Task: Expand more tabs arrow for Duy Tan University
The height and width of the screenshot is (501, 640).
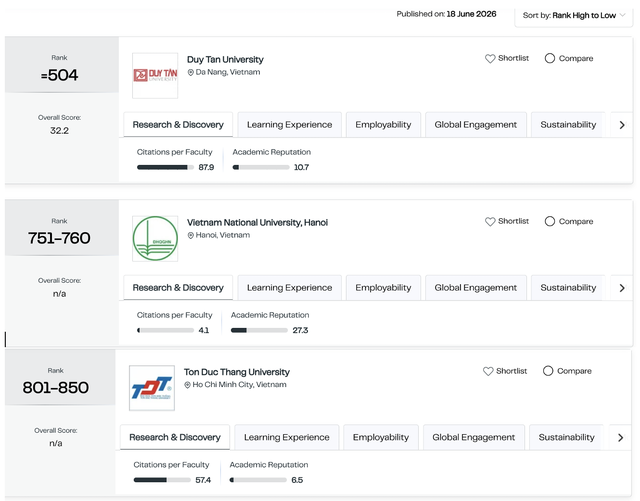Action: [622, 125]
